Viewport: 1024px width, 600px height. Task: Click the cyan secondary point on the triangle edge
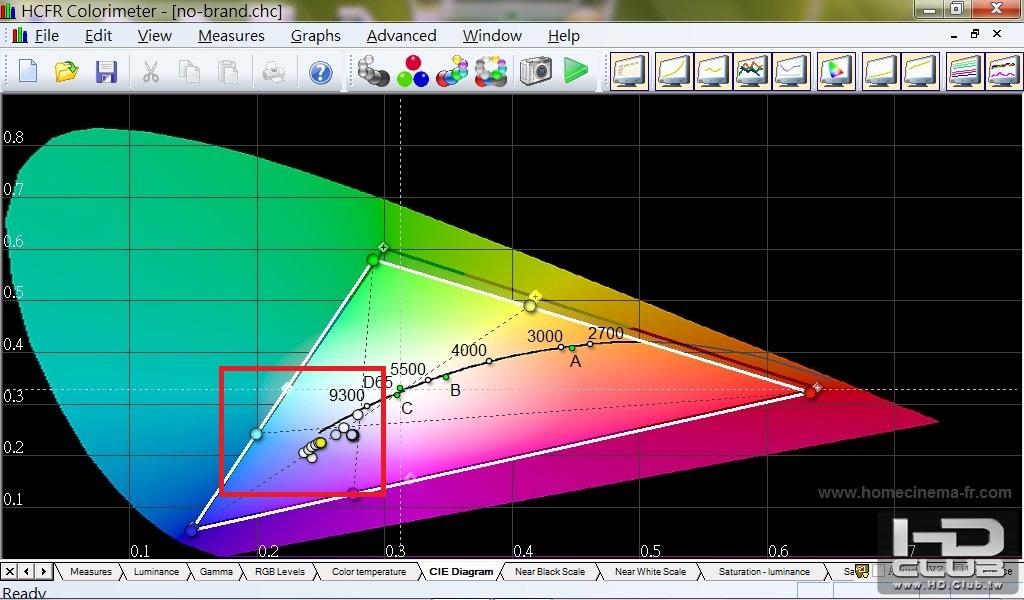tap(256, 434)
